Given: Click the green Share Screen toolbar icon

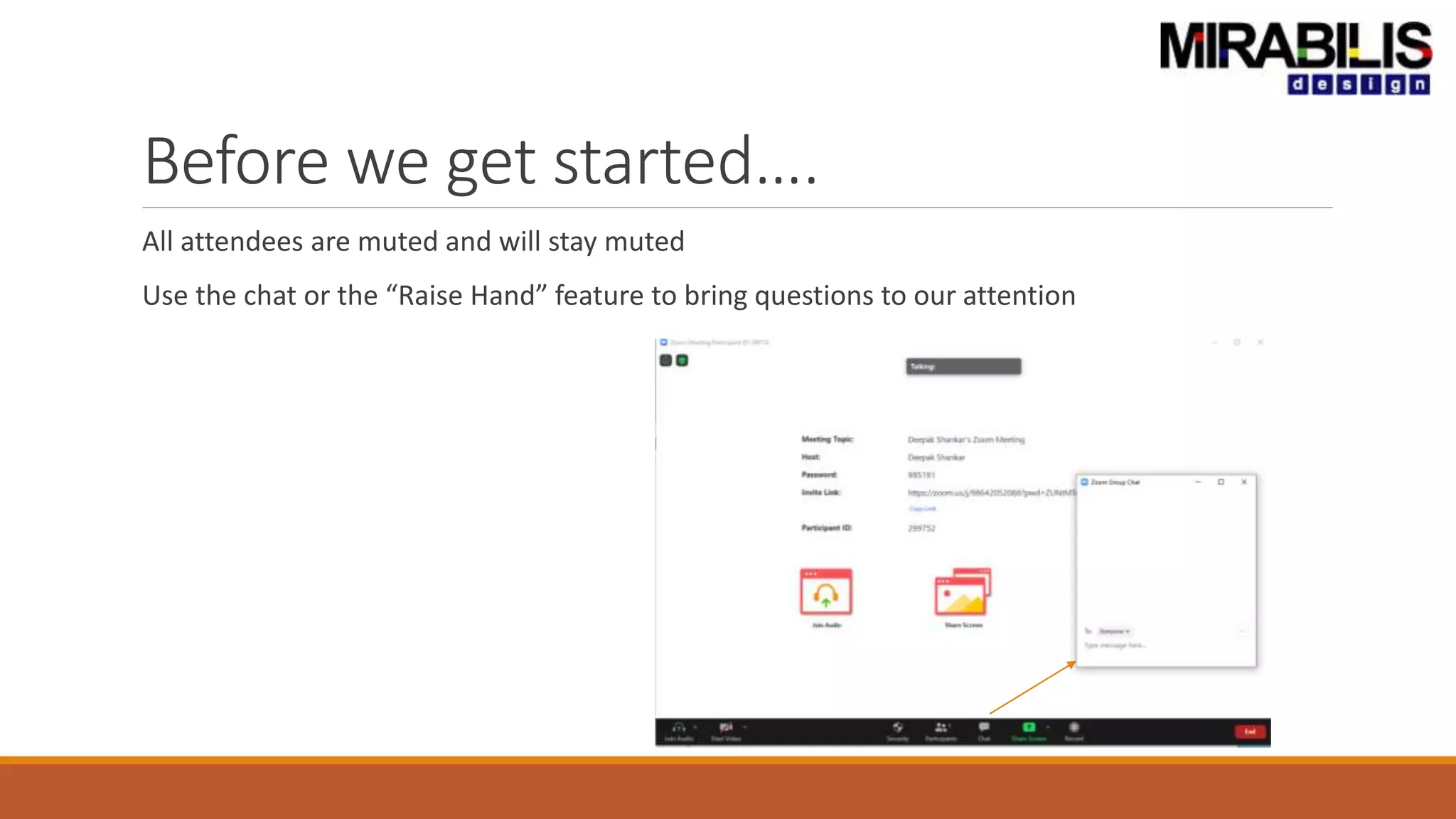Looking at the screenshot, I should tap(1028, 727).
